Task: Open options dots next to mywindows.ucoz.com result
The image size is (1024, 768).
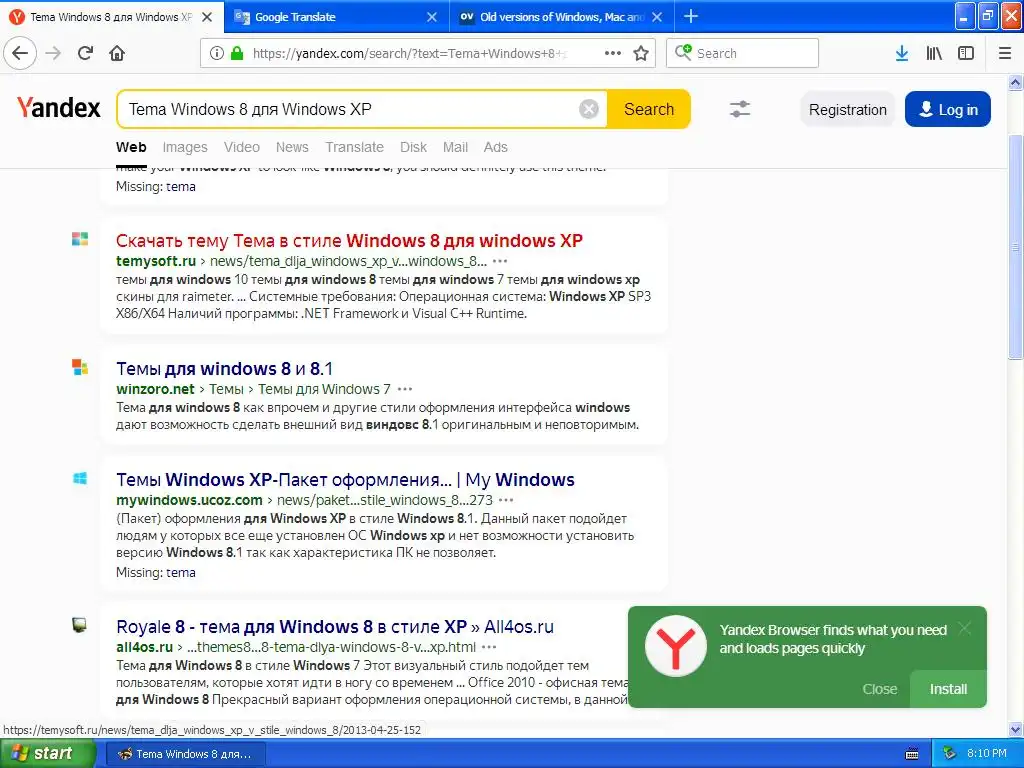Action: [506, 500]
